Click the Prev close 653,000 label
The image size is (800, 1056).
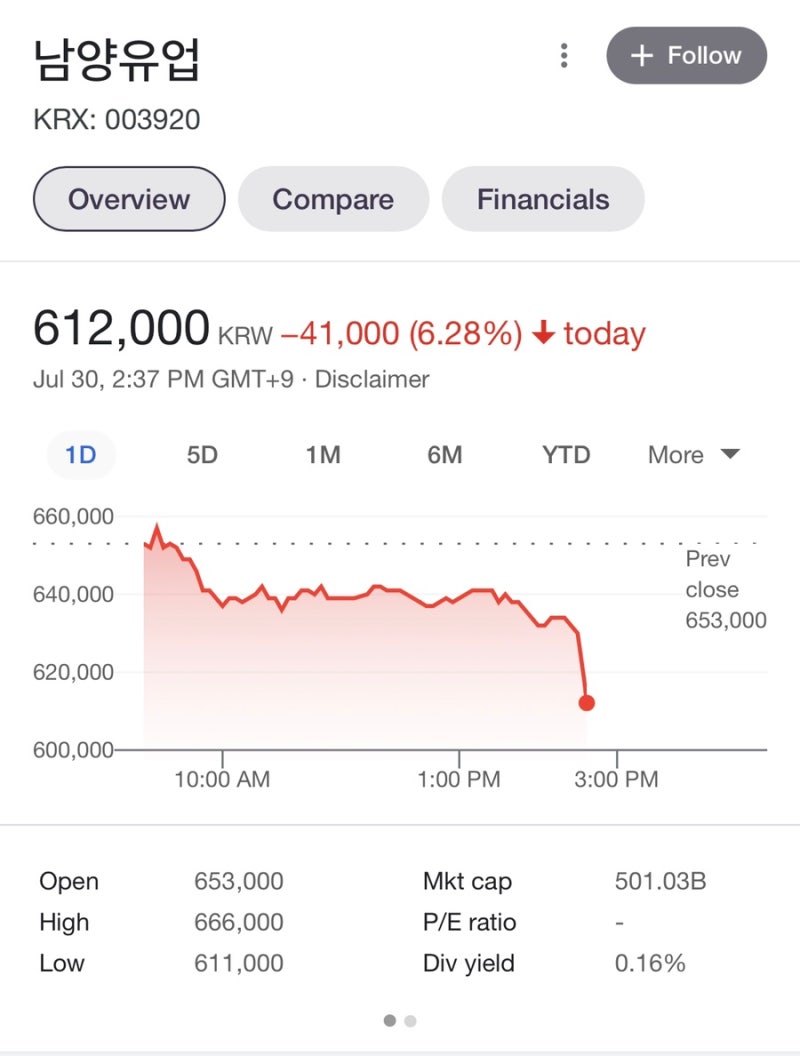click(725, 590)
